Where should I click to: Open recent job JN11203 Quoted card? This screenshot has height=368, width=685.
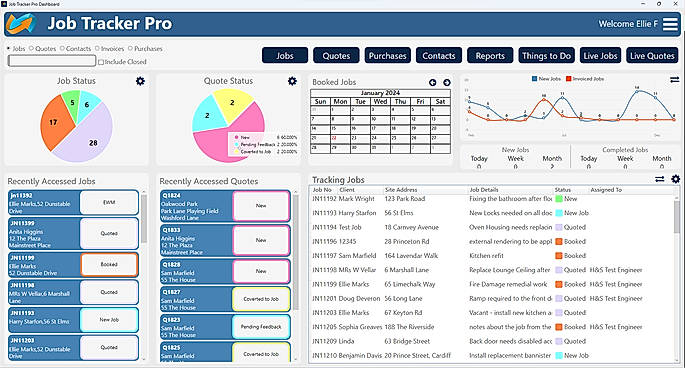point(73,347)
